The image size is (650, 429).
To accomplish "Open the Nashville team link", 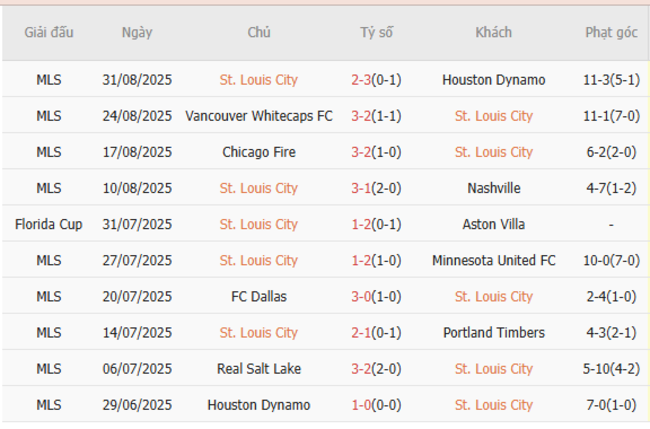I will pos(493,188).
